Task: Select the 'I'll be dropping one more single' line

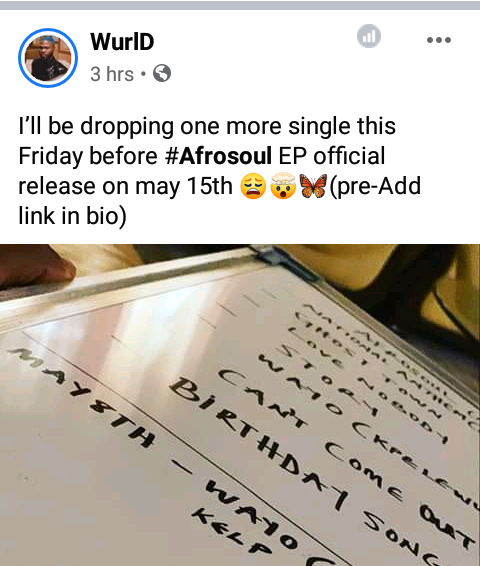Action: 207,126
